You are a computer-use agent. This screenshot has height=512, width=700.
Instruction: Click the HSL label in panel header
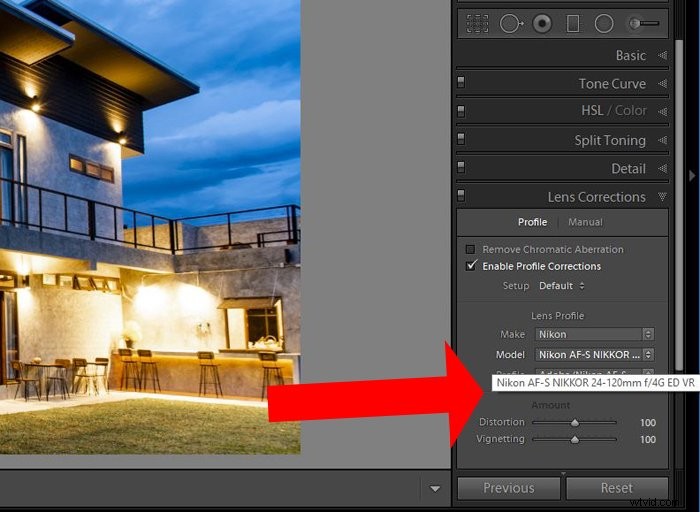[592, 110]
